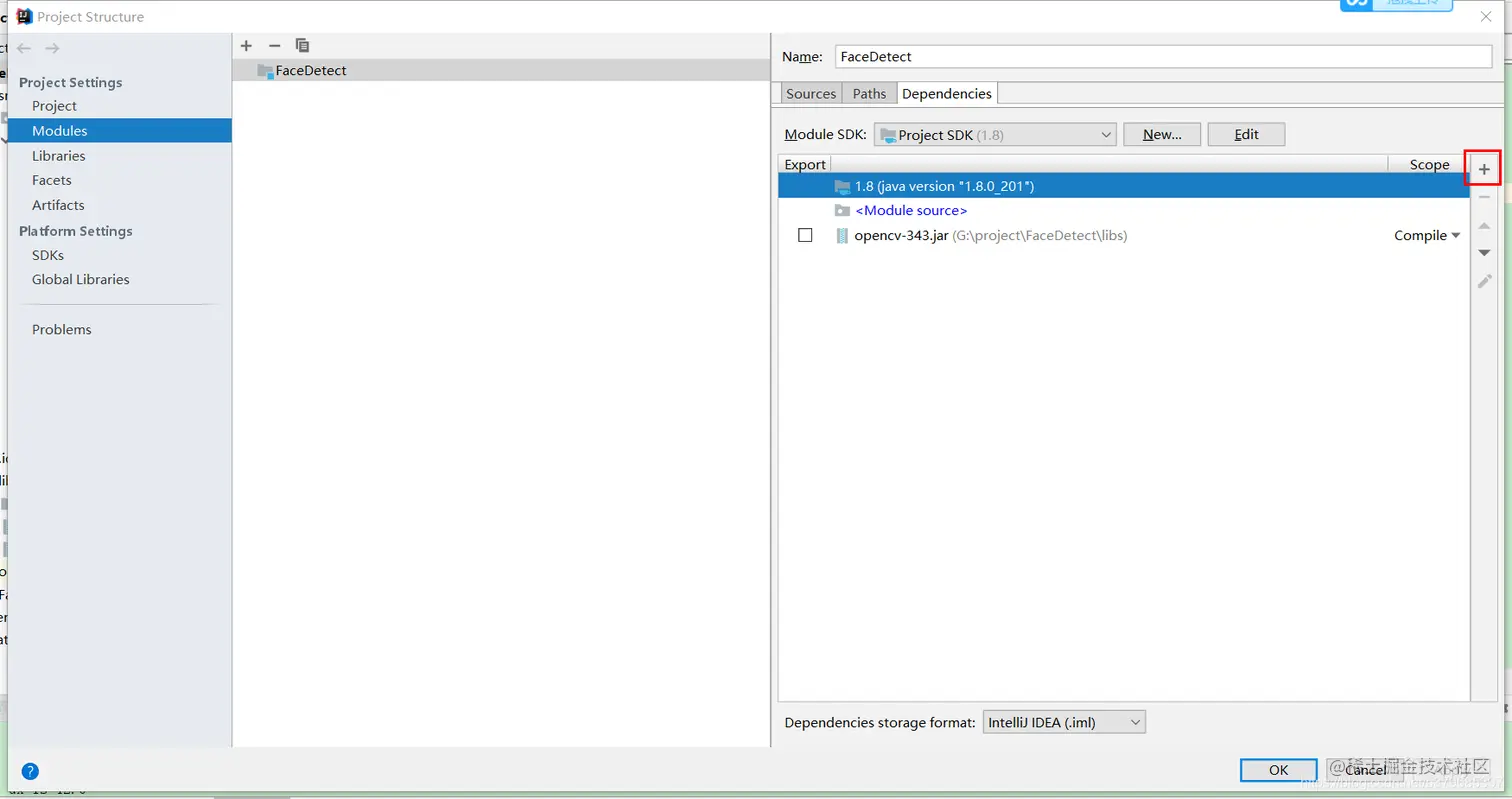Remove selected module with minus icon
The height and width of the screenshot is (799, 1512).
[275, 46]
